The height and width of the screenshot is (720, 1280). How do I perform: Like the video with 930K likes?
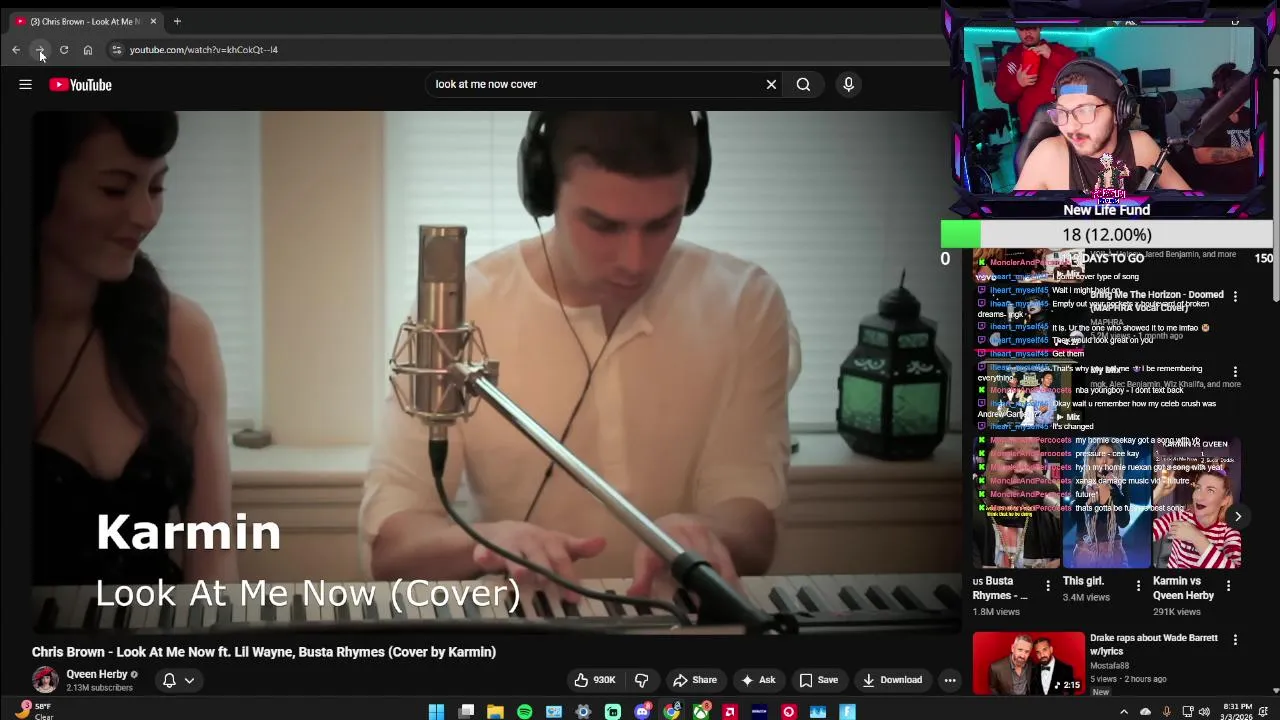(x=595, y=680)
